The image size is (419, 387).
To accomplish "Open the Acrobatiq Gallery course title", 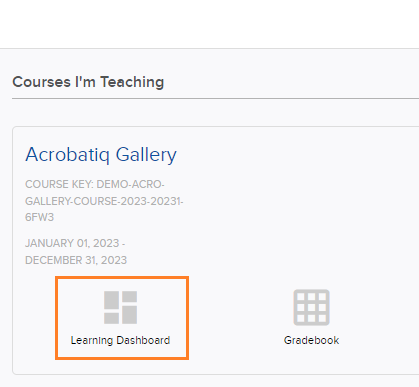I will [x=101, y=155].
